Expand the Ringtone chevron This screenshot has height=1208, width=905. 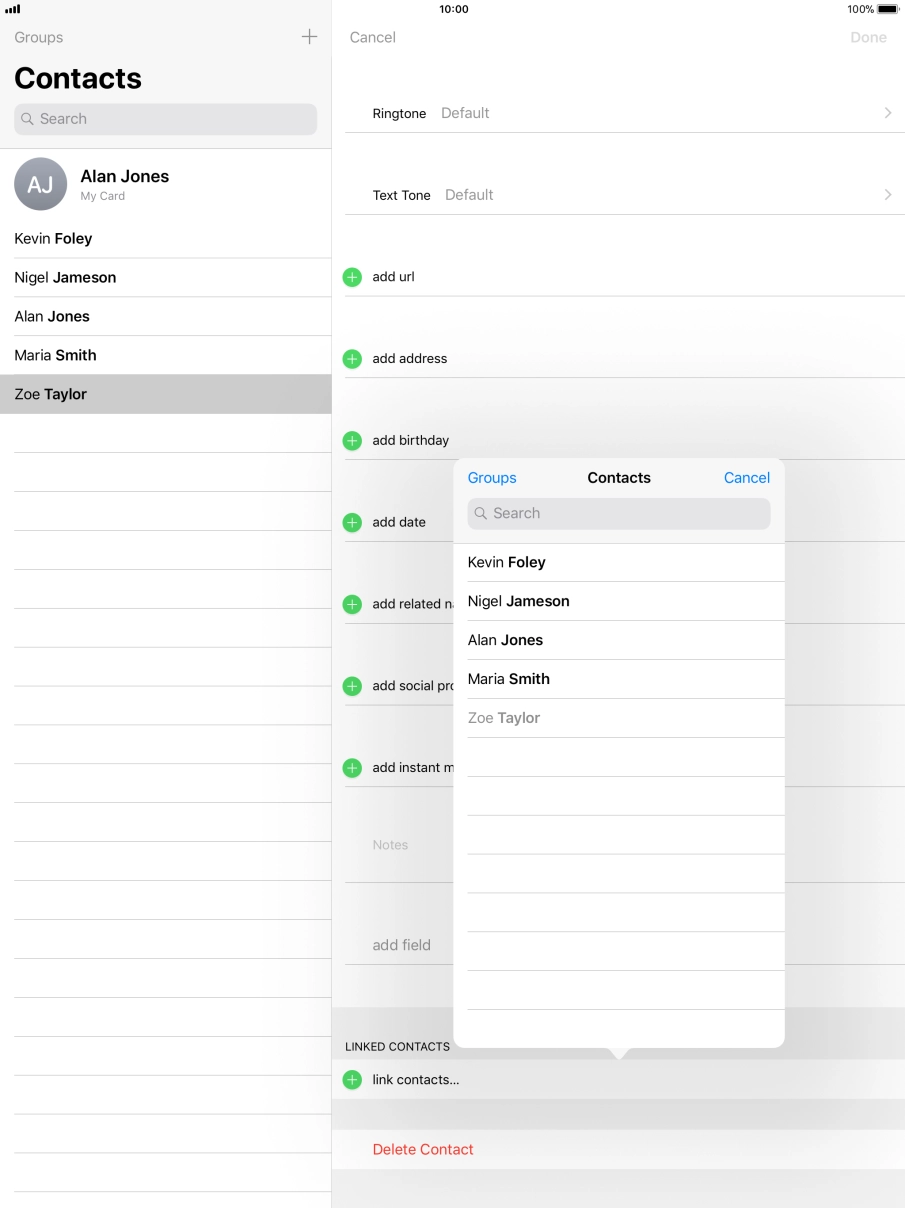click(887, 113)
